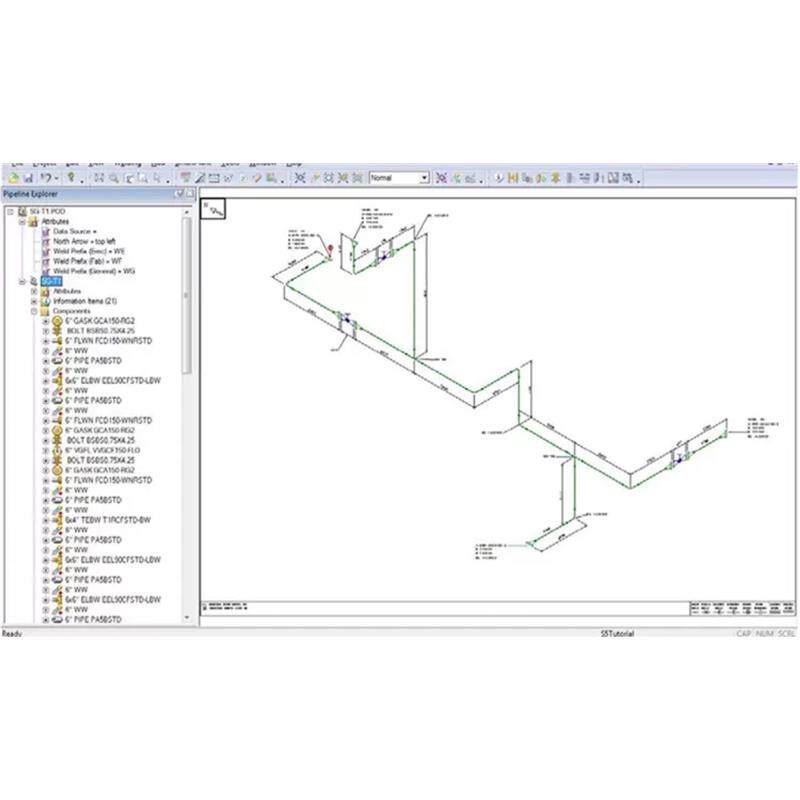Click the 6" VGFL valve tree icon
This screenshot has width=800, height=800.
pos(58,451)
